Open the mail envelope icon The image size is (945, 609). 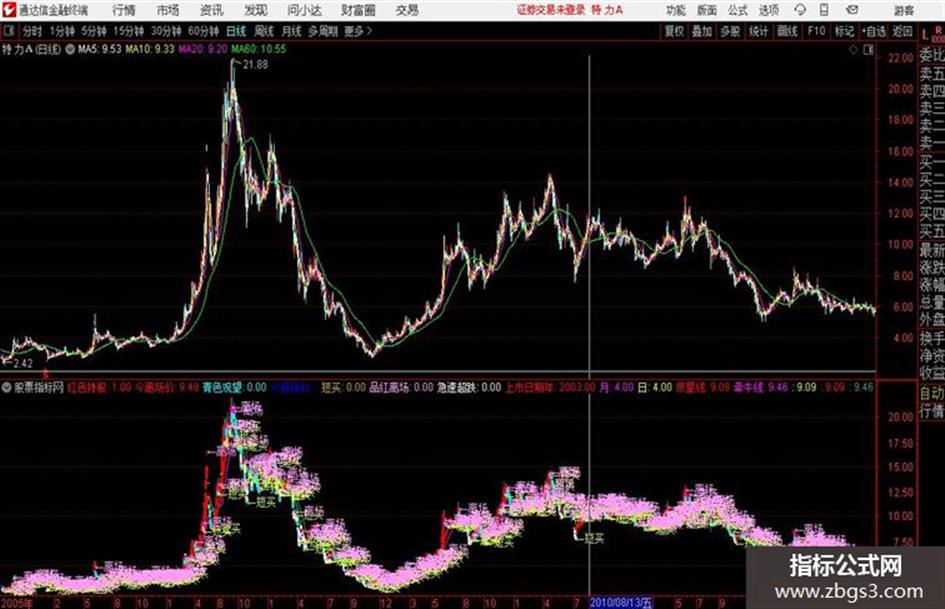tap(852, 10)
